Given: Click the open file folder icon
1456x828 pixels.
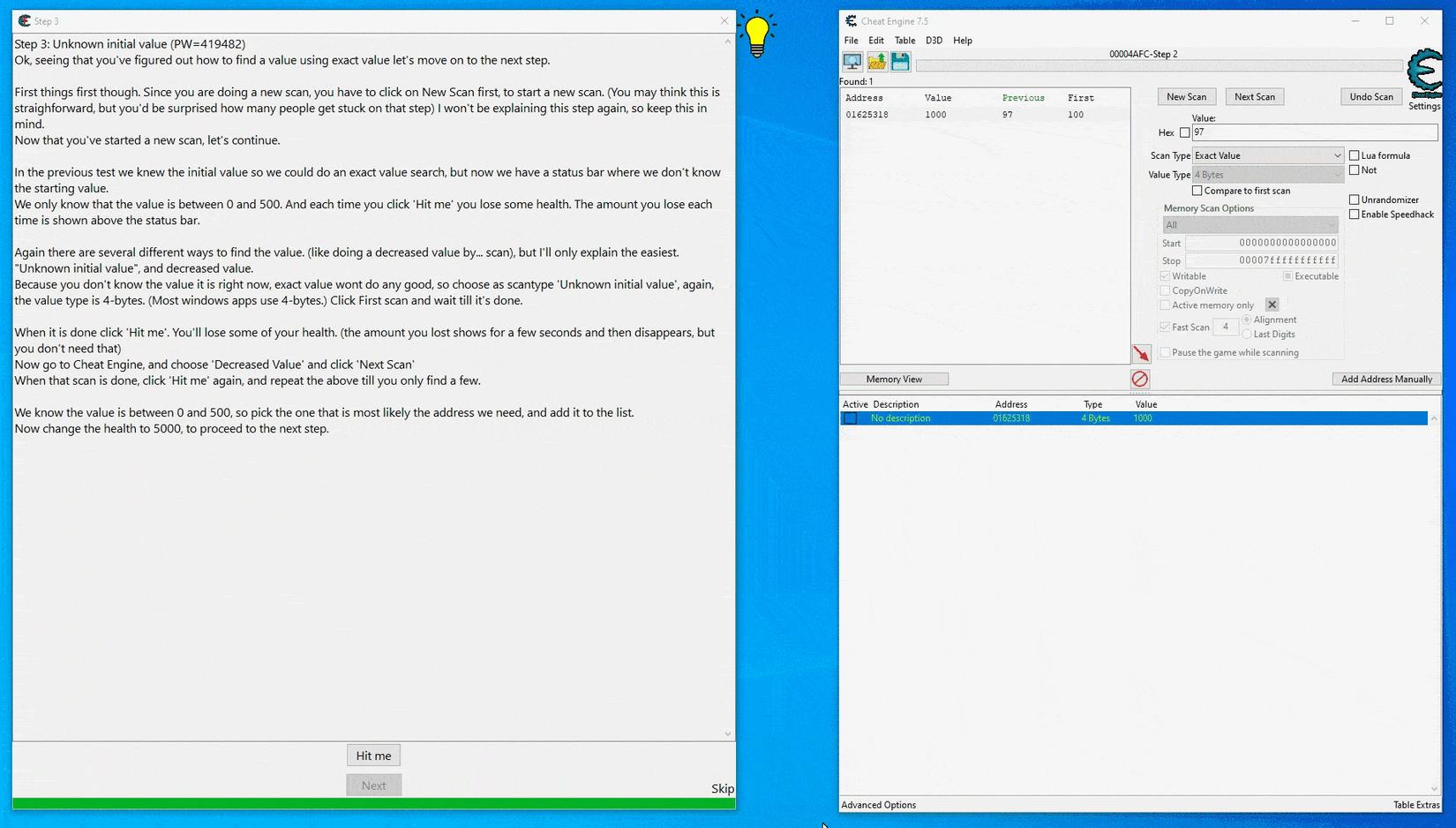Looking at the screenshot, I should [x=876, y=61].
